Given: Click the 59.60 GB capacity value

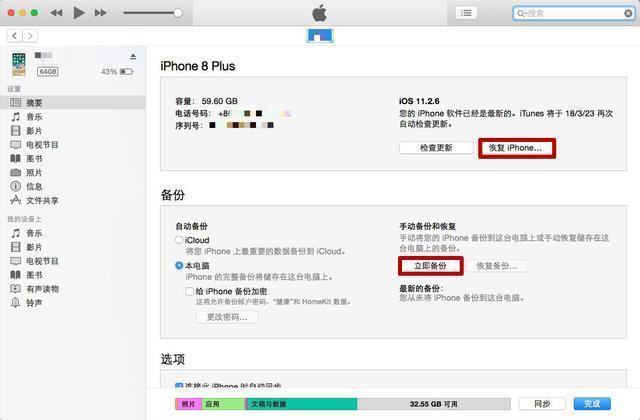Looking at the screenshot, I should [220, 101].
